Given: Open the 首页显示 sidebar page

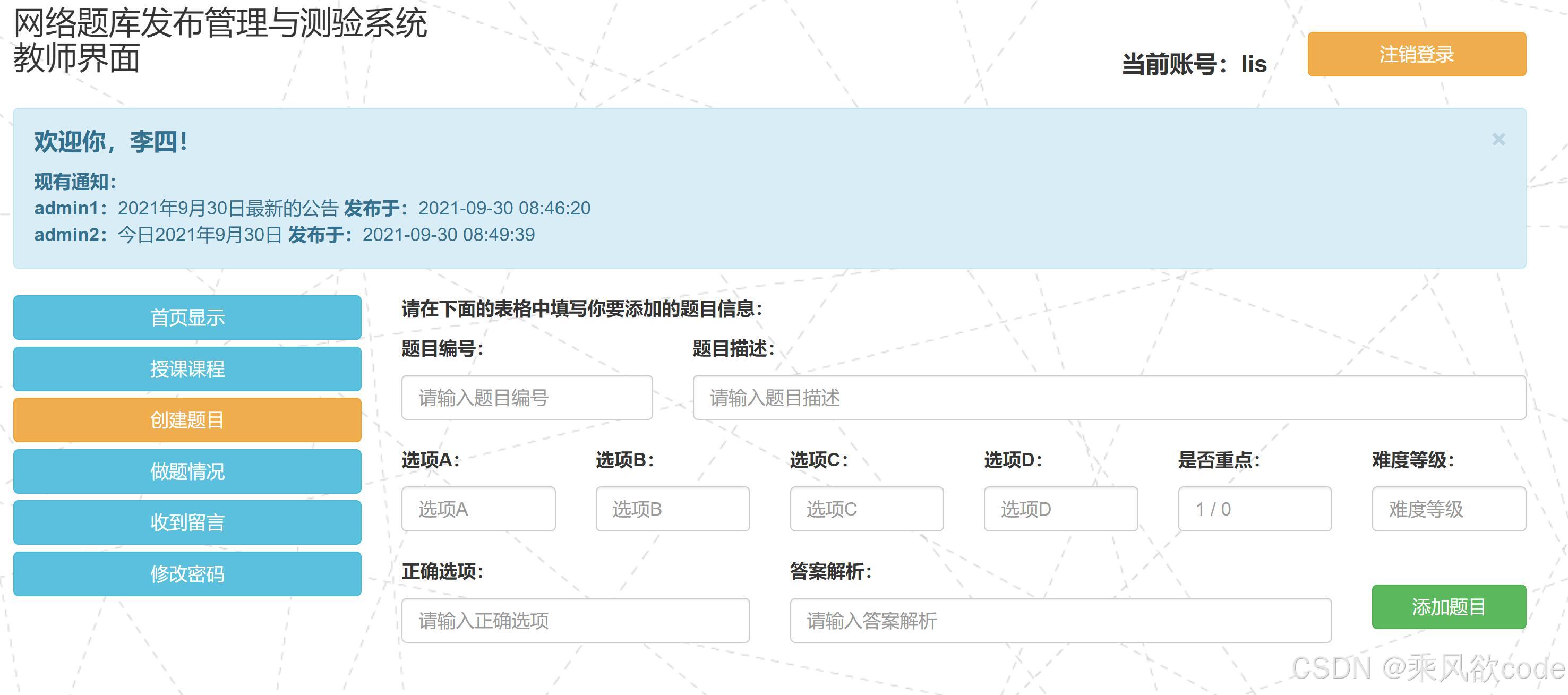Looking at the screenshot, I should [x=187, y=317].
